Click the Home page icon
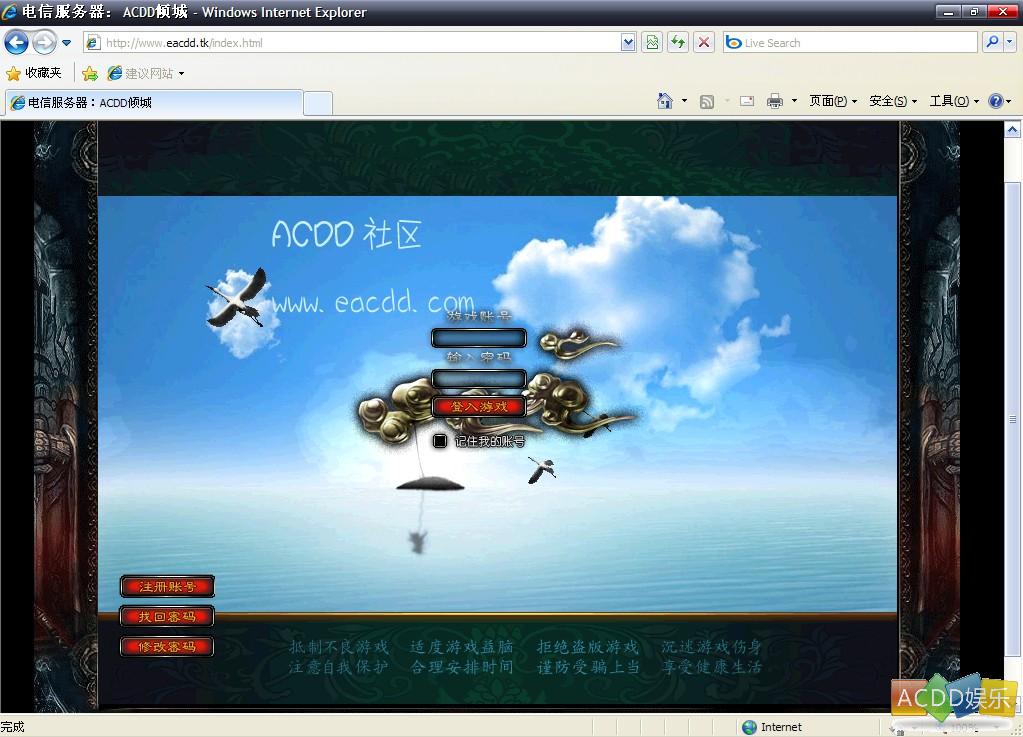This screenshot has height=737, width=1023. tap(665, 101)
